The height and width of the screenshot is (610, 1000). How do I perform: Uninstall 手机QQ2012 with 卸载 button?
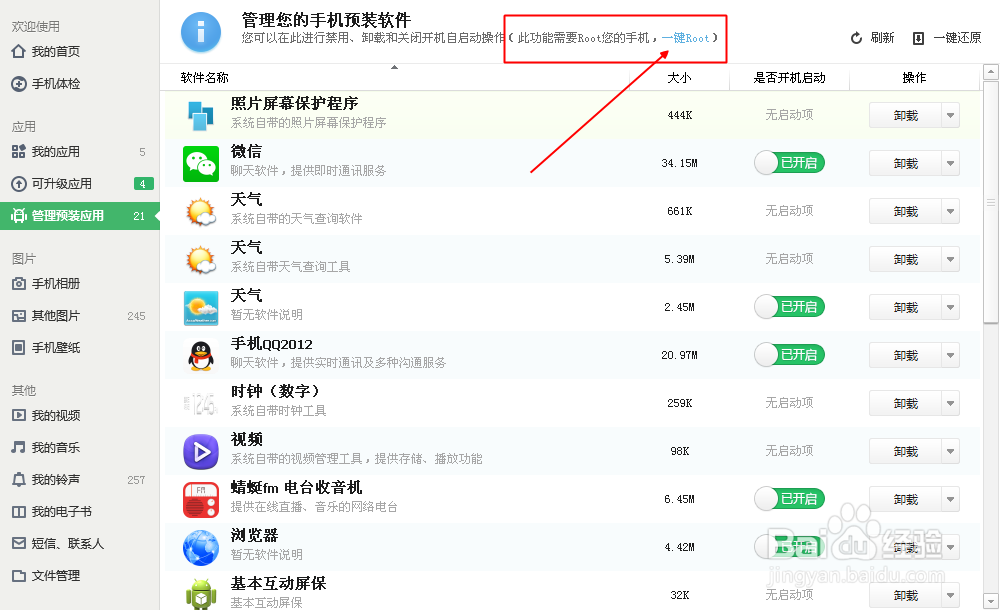point(906,355)
